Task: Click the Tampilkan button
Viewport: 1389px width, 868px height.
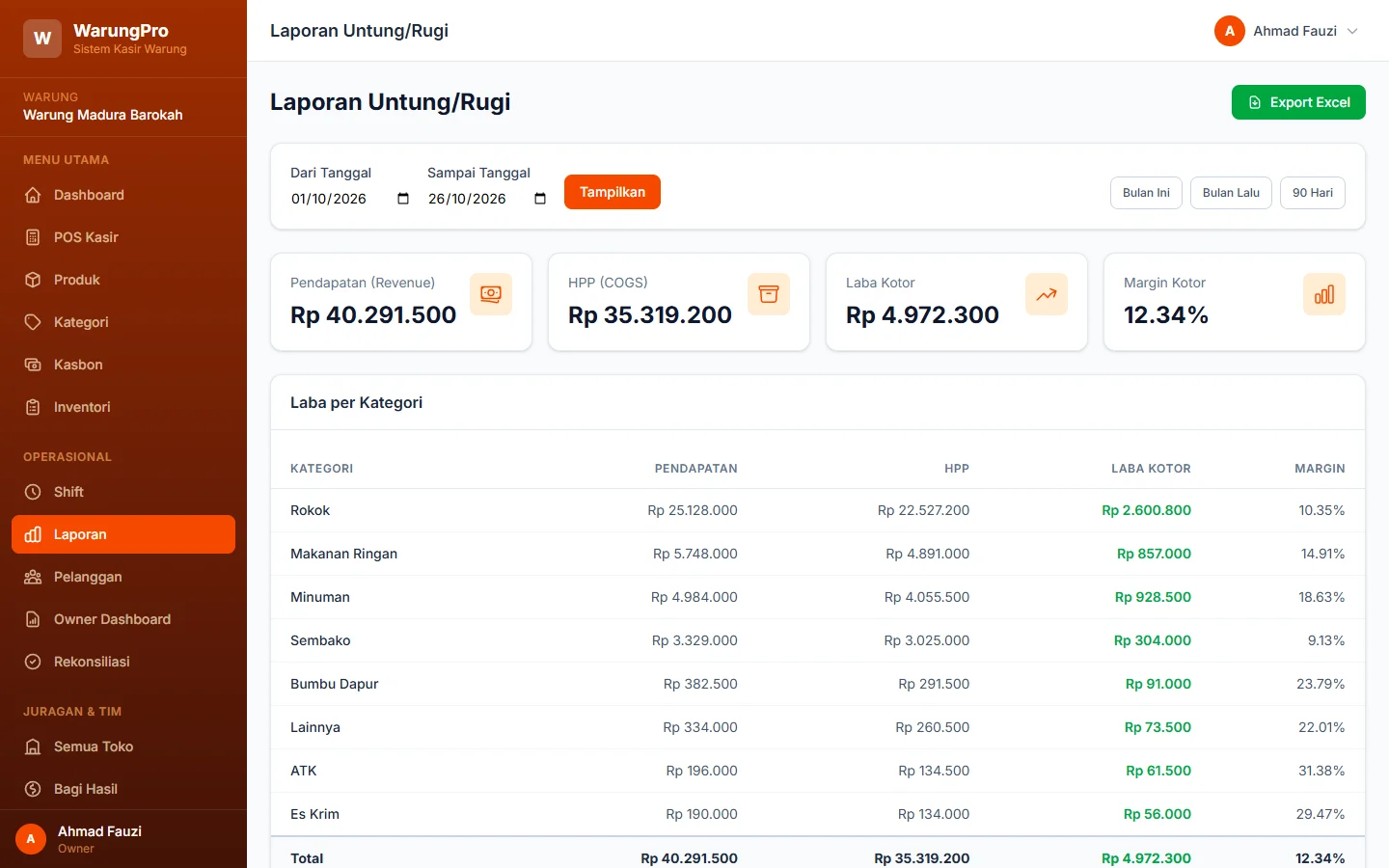Action: click(x=613, y=192)
